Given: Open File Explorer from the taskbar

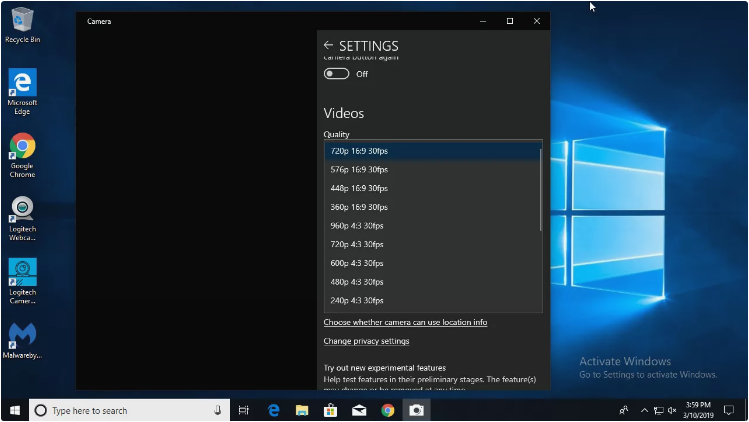Looking at the screenshot, I should coord(302,410).
